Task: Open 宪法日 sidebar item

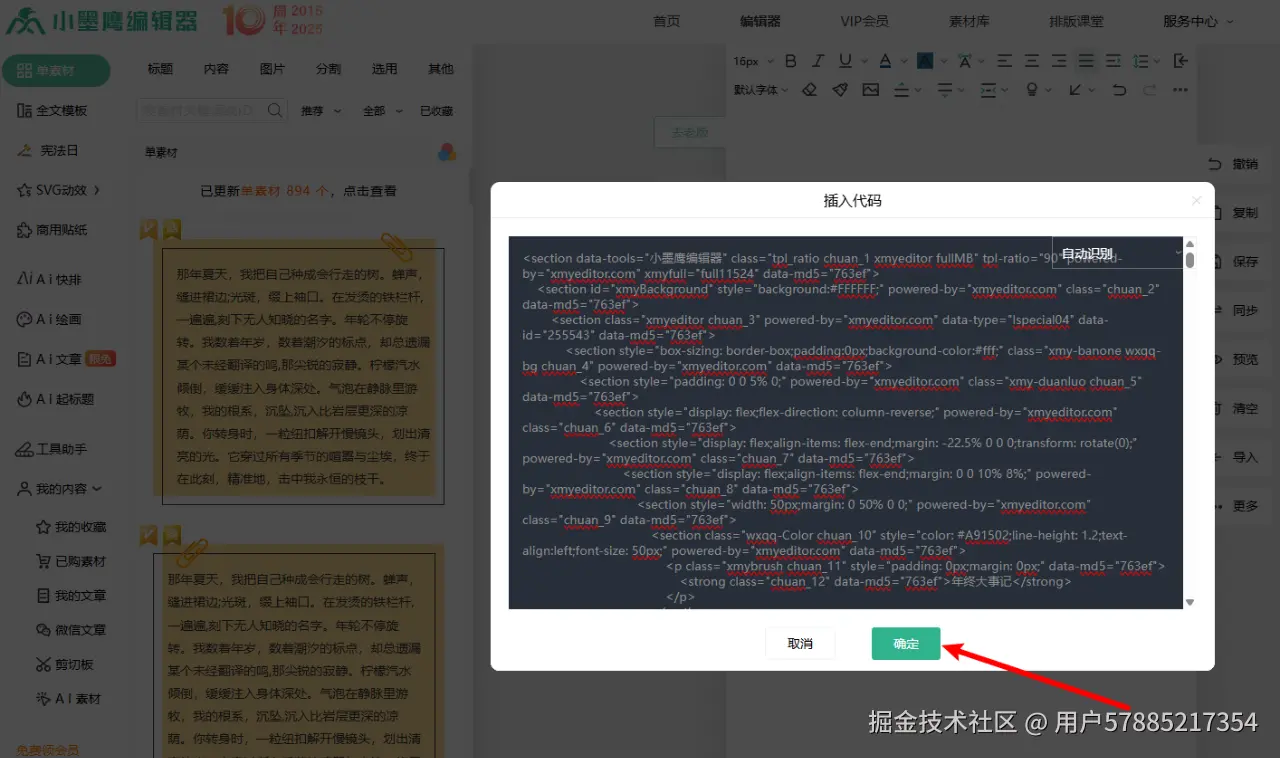Action: click(x=47, y=150)
